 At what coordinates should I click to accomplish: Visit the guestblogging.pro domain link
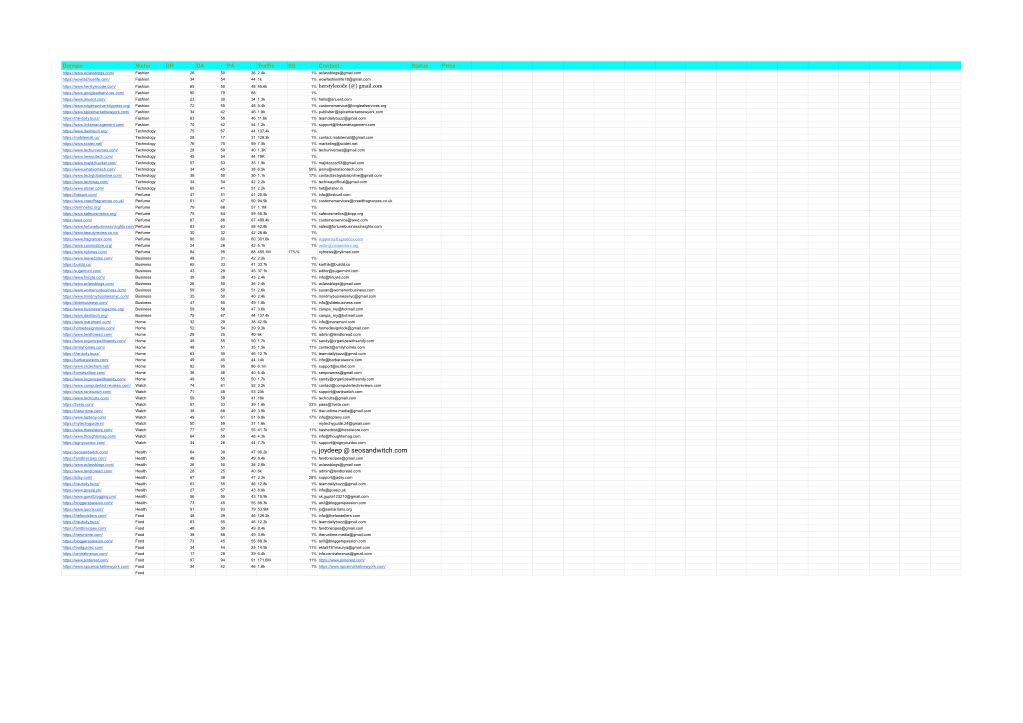pyautogui.click(x=89, y=497)
